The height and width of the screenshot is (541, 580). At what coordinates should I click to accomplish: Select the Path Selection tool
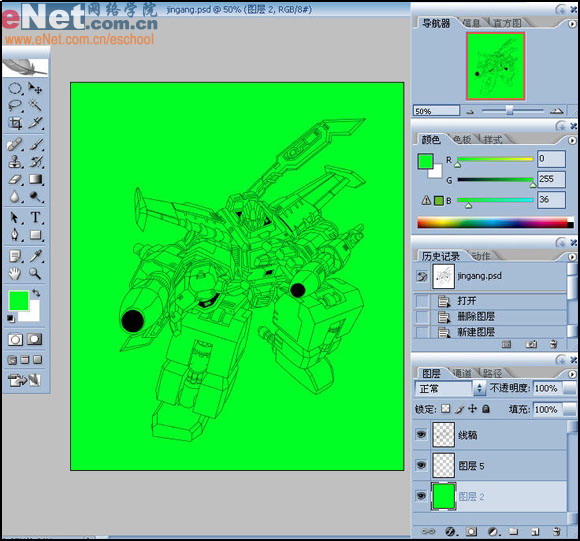coord(15,218)
